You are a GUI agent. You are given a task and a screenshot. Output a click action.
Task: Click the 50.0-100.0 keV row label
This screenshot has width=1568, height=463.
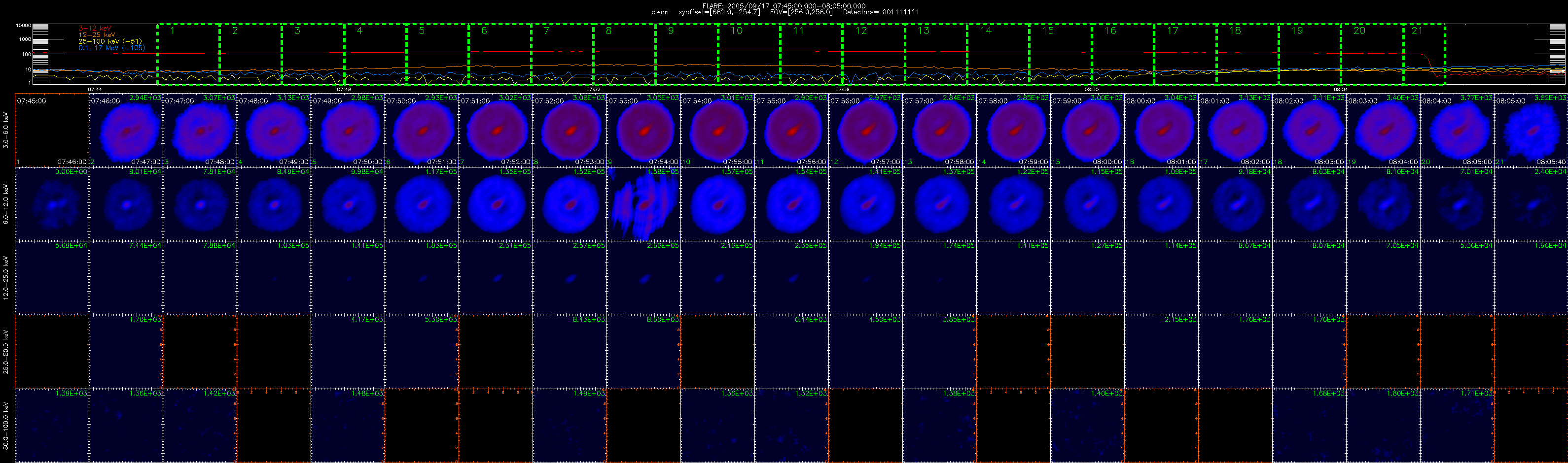click(6, 425)
